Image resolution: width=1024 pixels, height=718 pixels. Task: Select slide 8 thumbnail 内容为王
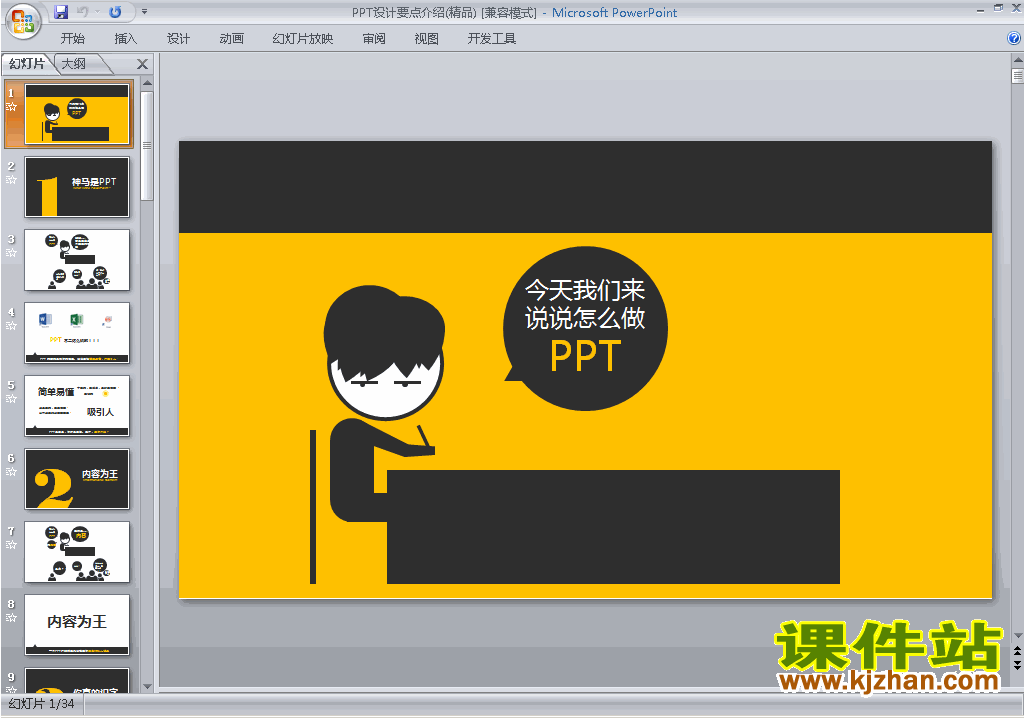77,625
